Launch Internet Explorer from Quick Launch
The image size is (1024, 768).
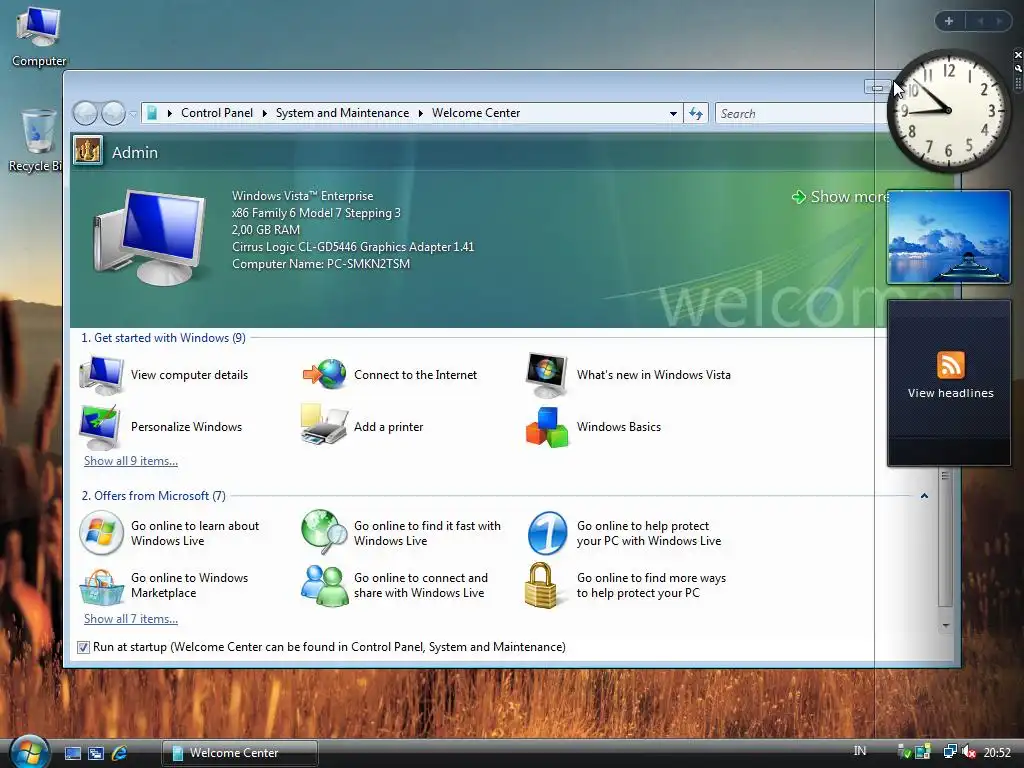(120, 753)
